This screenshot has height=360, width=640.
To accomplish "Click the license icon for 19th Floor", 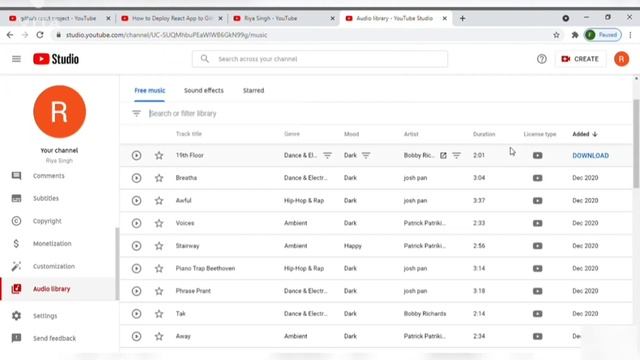I will coord(538,156).
